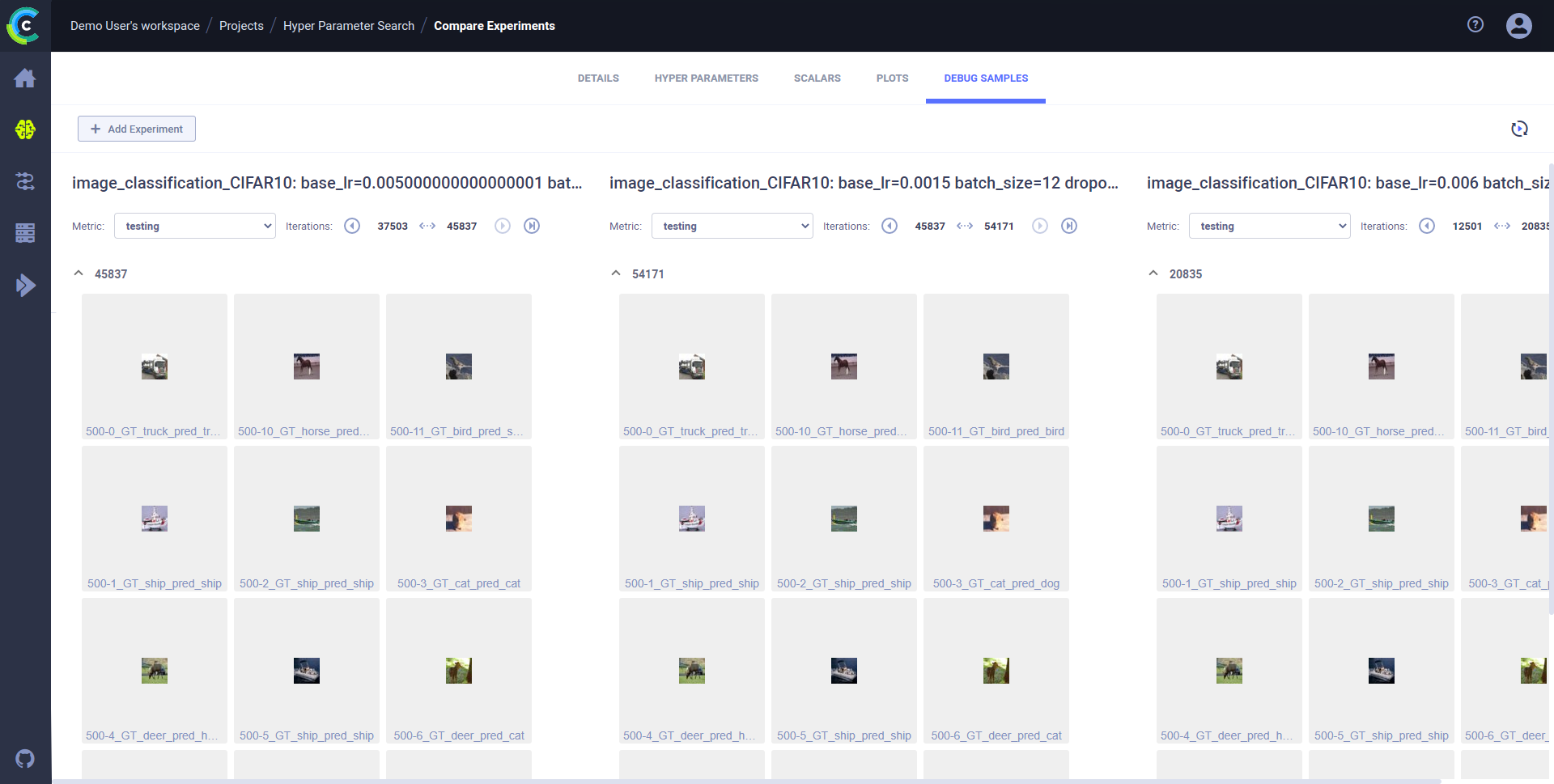
Task: Go to Projects breadcrumb
Action: point(241,26)
